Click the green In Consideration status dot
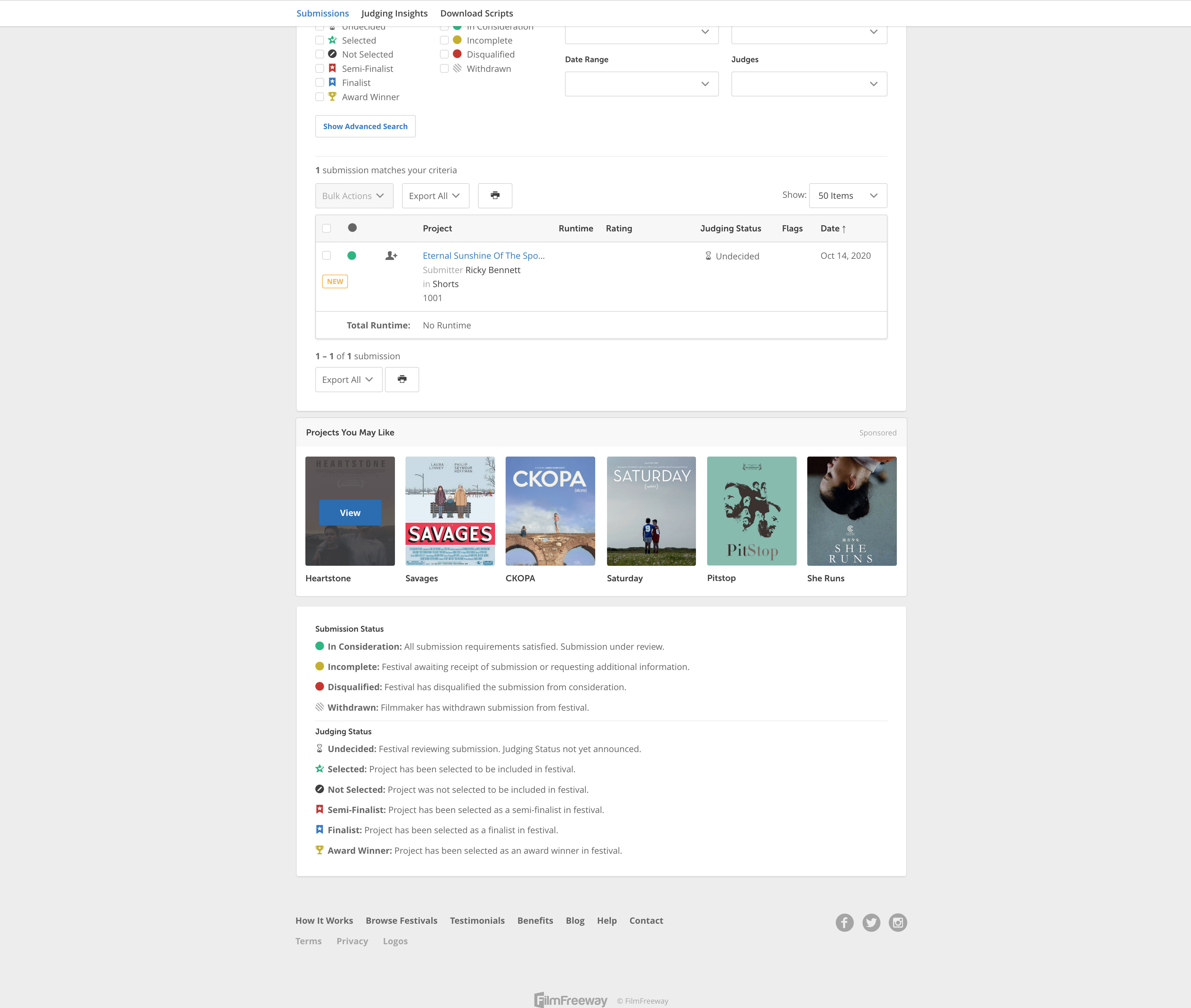The height and width of the screenshot is (1008, 1191). click(352, 255)
